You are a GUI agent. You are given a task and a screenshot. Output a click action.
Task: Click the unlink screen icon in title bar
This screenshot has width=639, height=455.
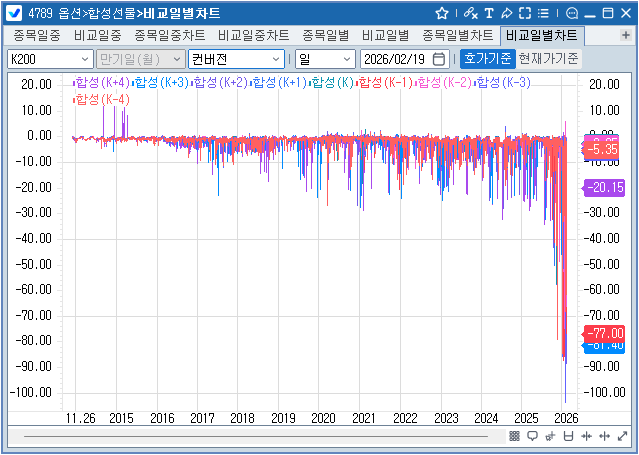coord(470,13)
